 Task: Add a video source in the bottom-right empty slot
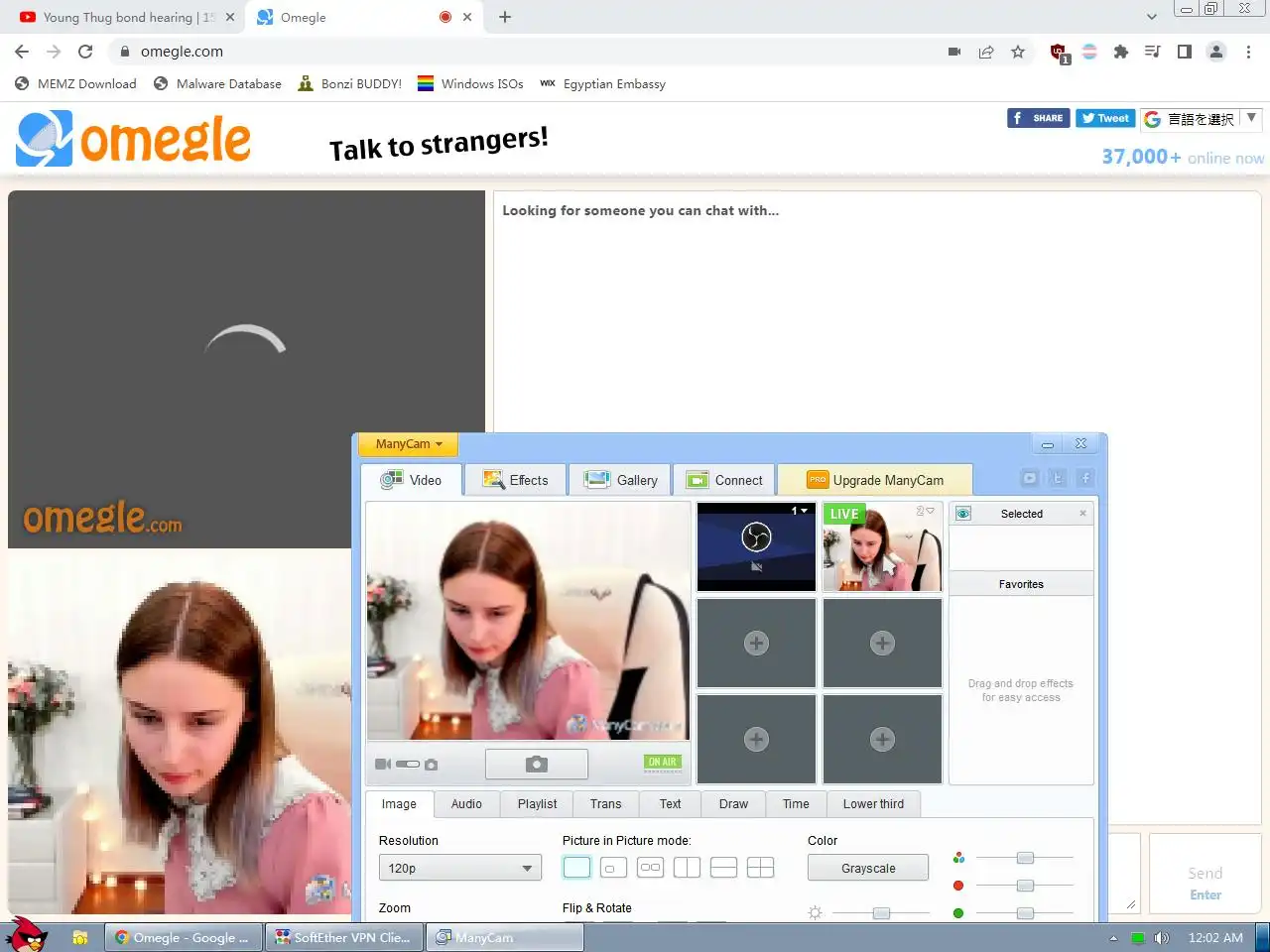882,739
